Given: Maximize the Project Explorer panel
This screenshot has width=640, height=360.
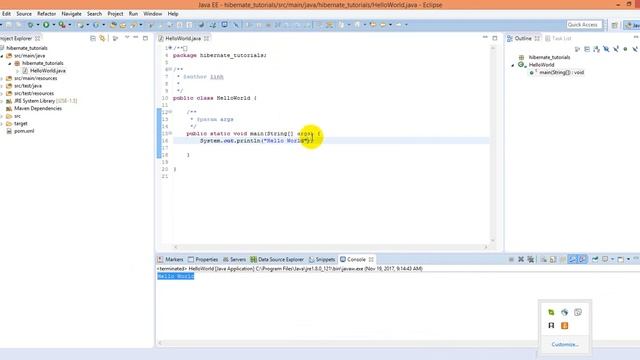Looking at the screenshot, I should [x=145, y=38].
